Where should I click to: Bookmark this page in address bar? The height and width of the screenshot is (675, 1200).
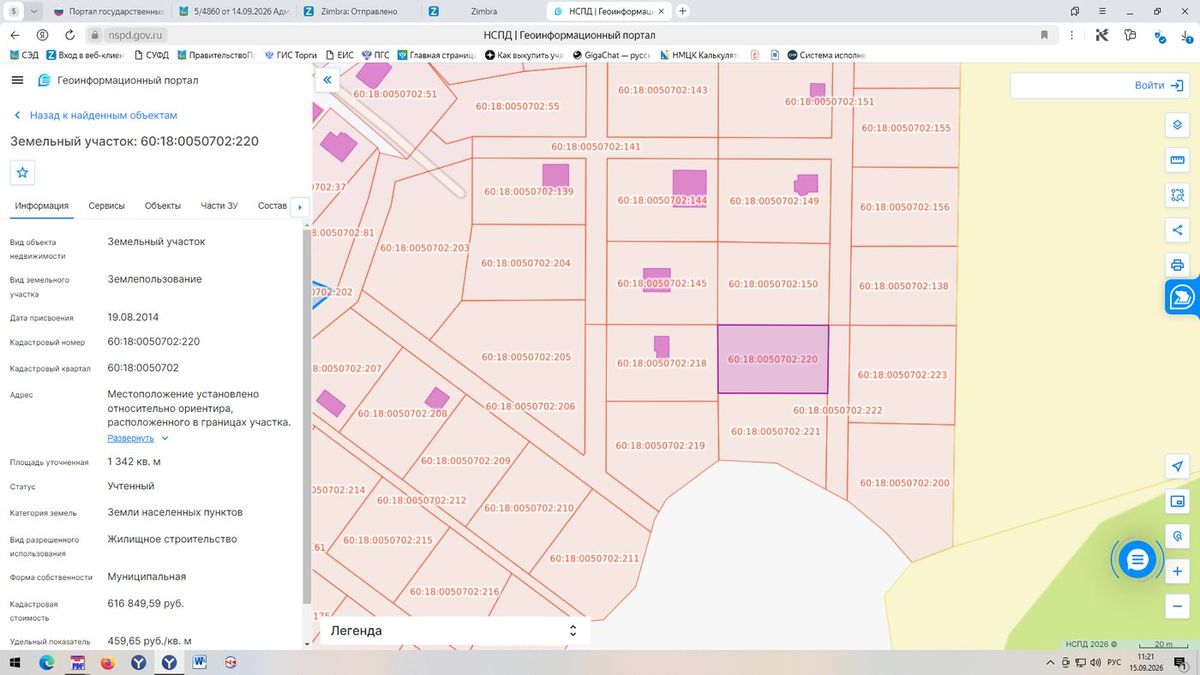[1045, 34]
